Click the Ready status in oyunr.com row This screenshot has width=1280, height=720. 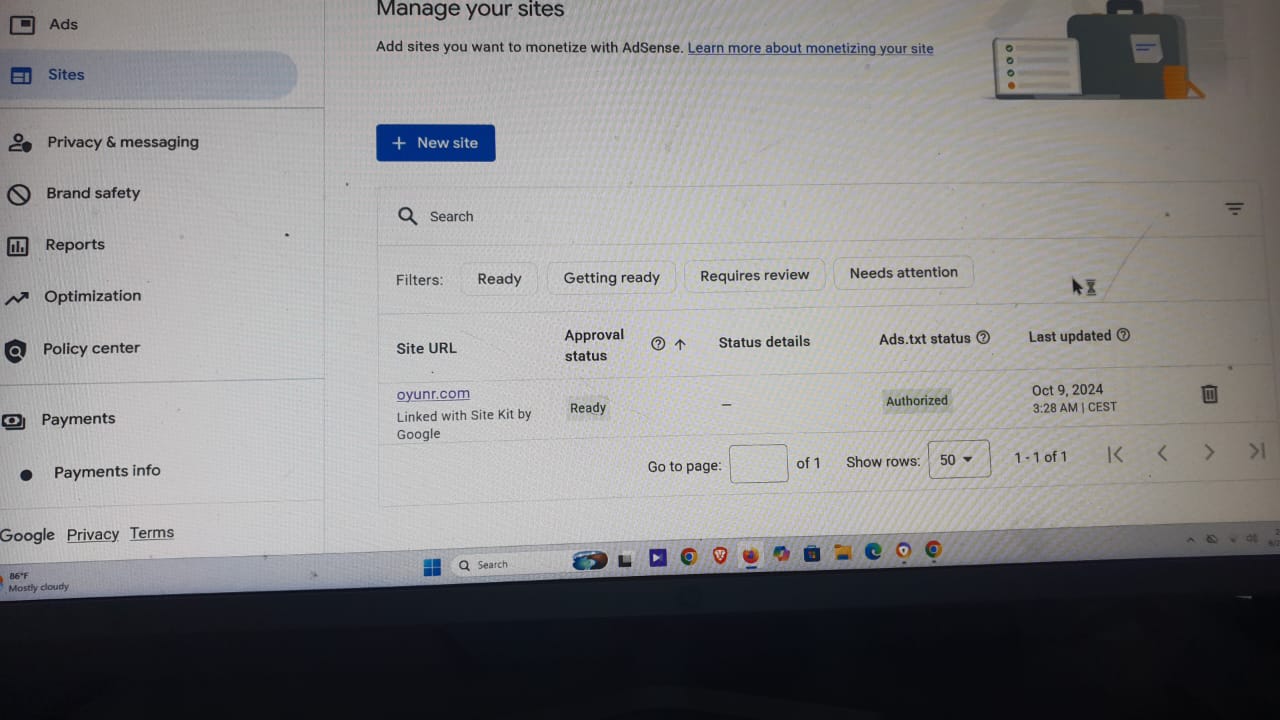point(588,408)
